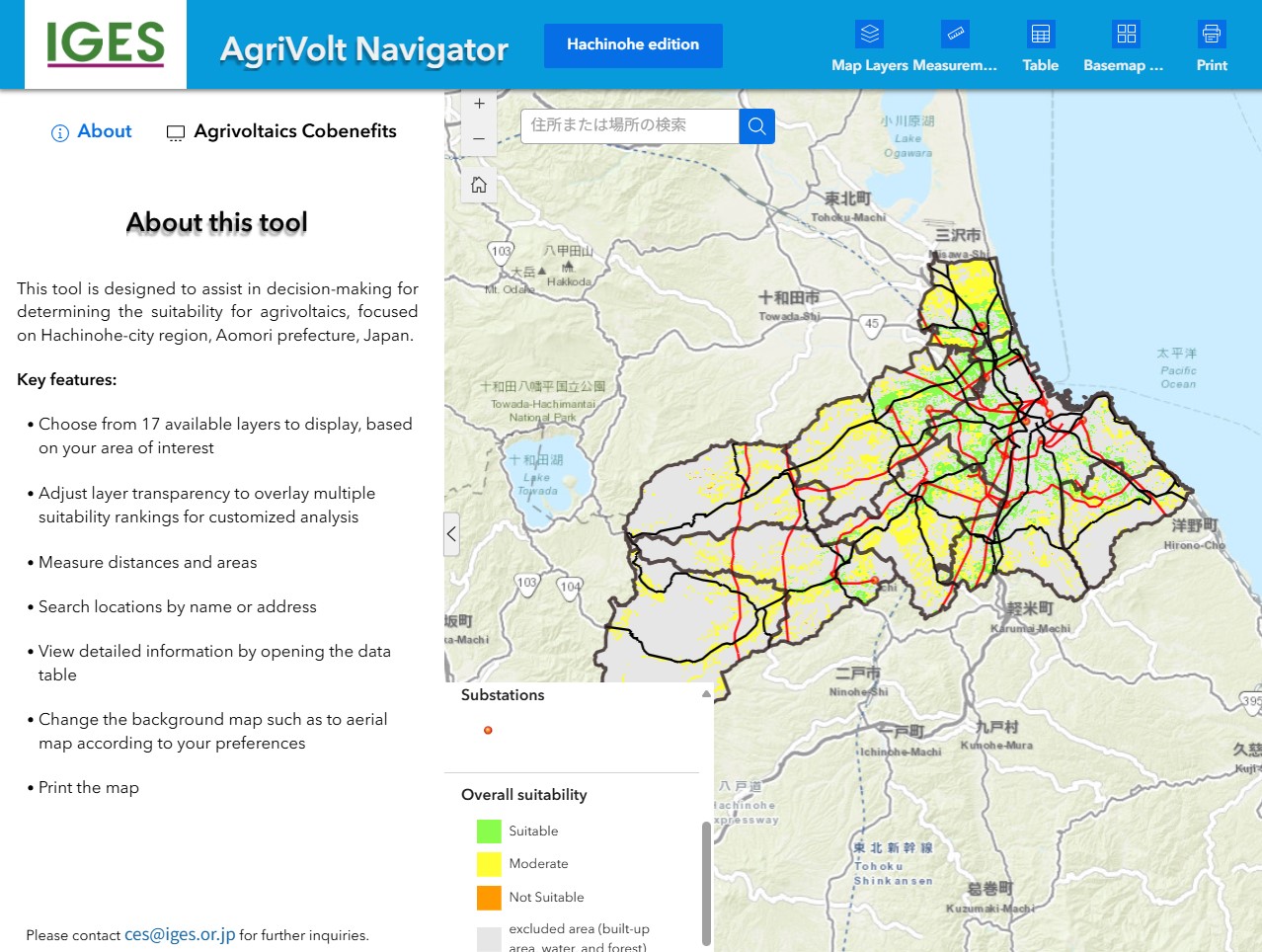Collapse the left side panel arrow
This screenshot has height=952, width=1262.
[x=451, y=534]
